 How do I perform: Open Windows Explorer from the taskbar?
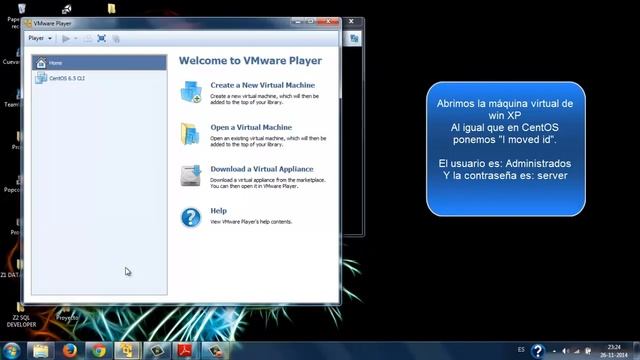tap(41, 351)
